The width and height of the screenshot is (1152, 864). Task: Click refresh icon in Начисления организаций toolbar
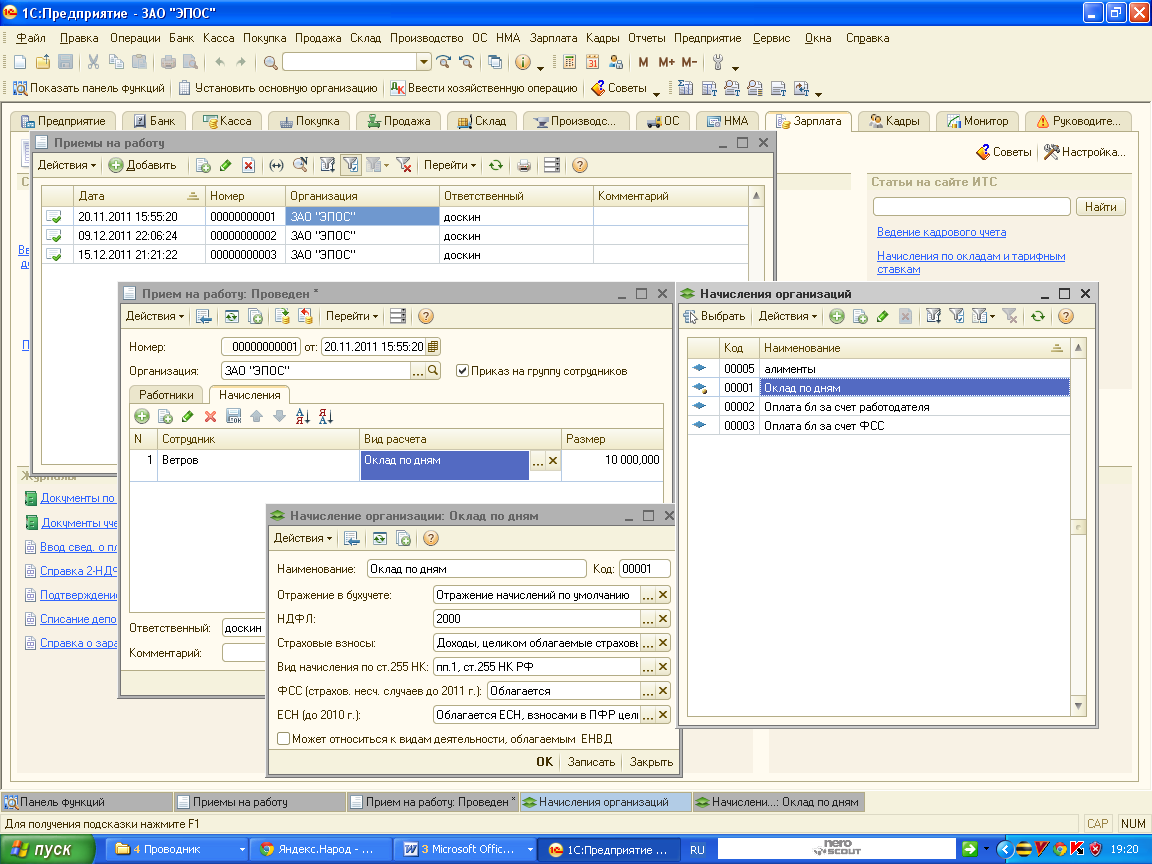point(1037,316)
